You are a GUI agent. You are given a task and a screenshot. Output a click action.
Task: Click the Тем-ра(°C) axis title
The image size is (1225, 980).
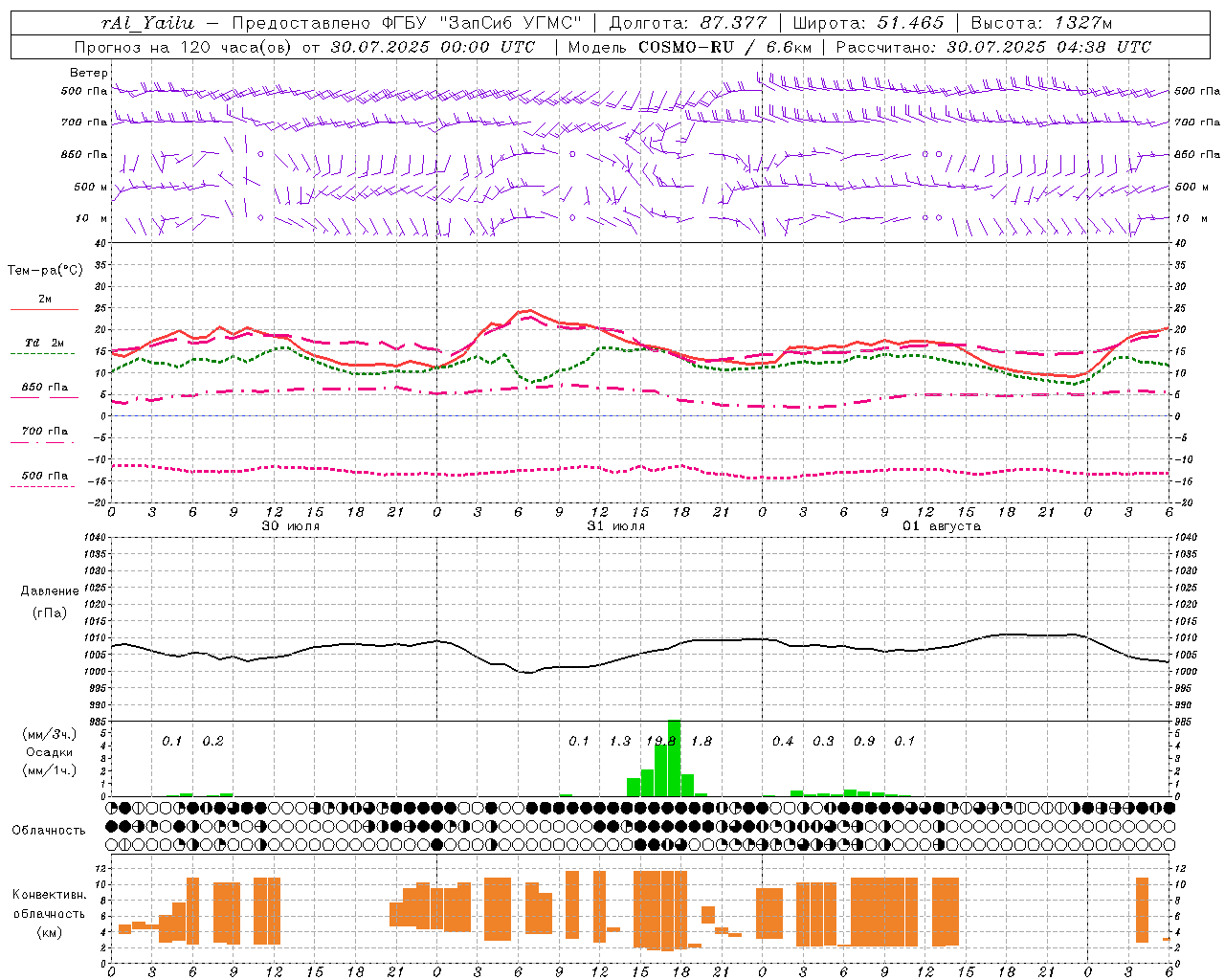[45, 271]
